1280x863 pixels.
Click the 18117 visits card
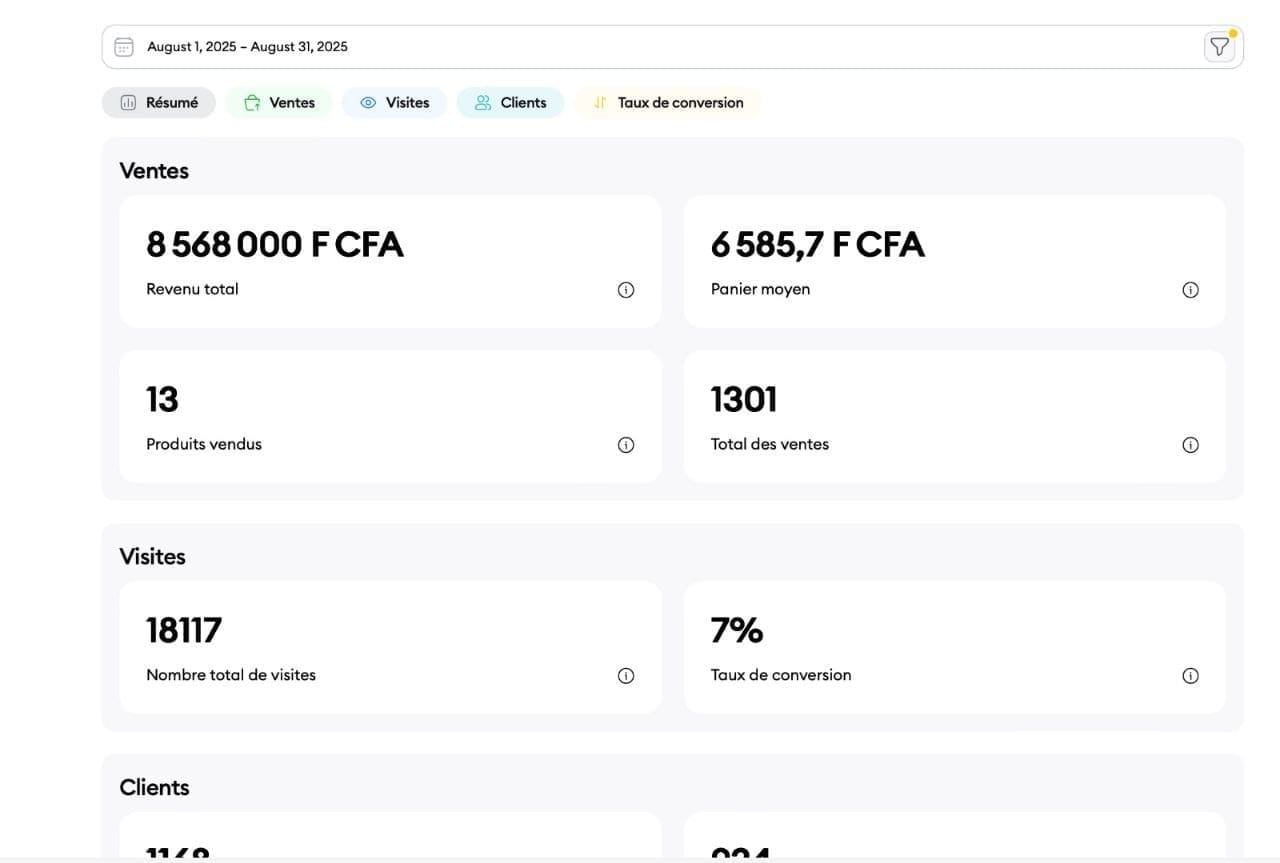click(x=390, y=647)
